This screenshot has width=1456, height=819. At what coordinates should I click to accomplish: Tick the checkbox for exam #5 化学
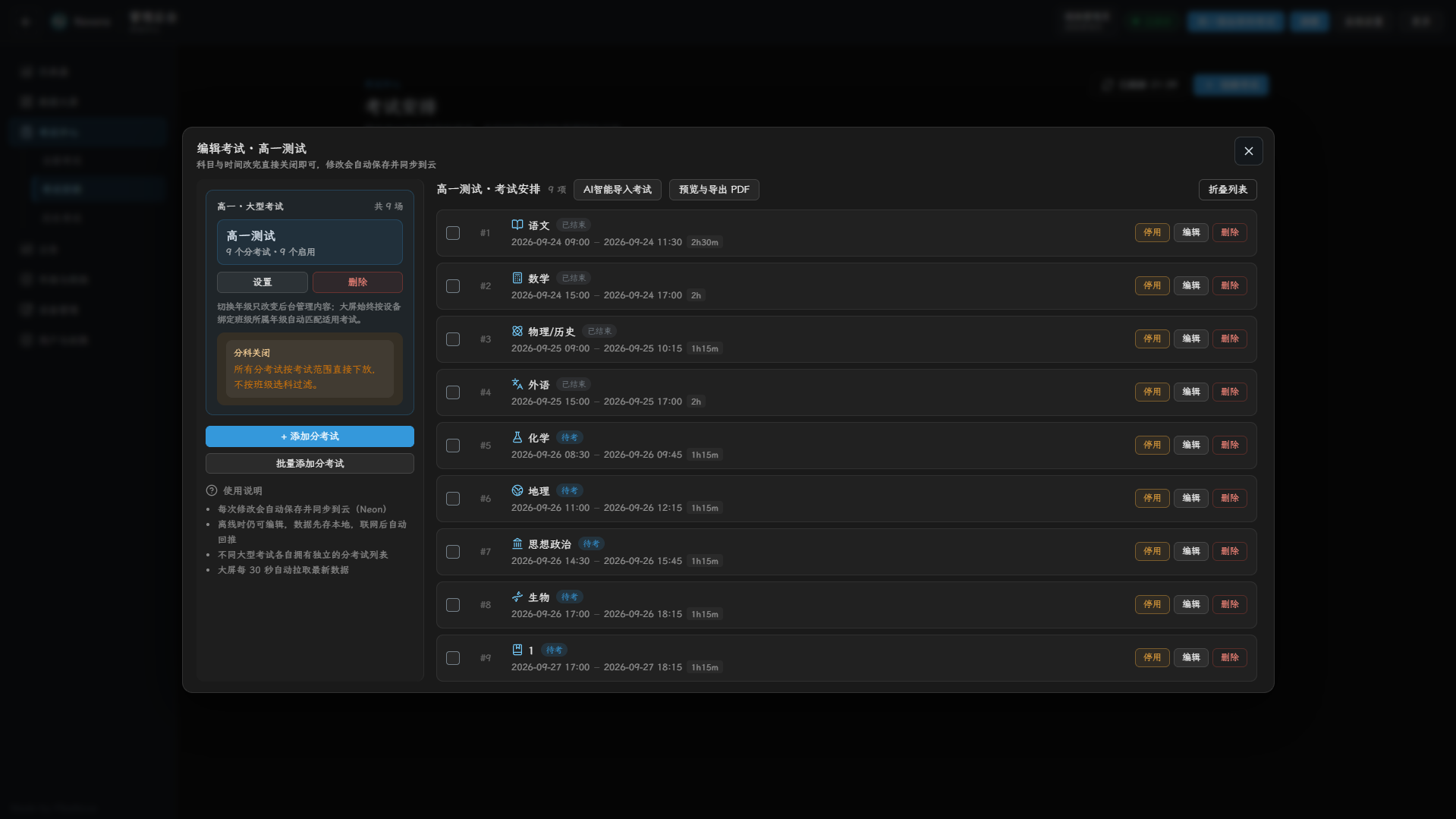click(453, 446)
